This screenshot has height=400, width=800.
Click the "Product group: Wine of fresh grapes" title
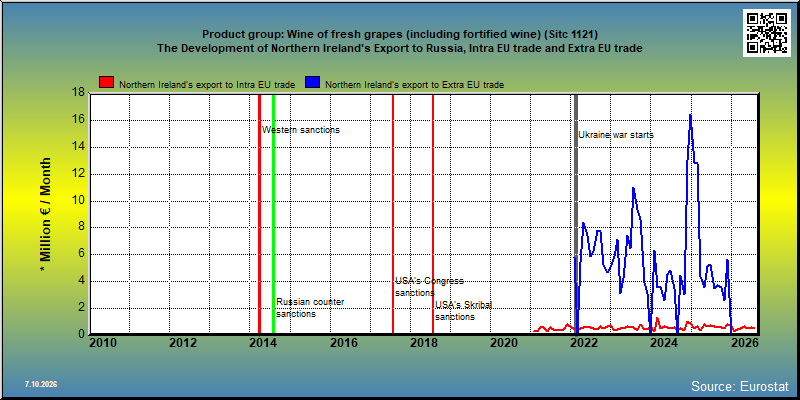399,34
